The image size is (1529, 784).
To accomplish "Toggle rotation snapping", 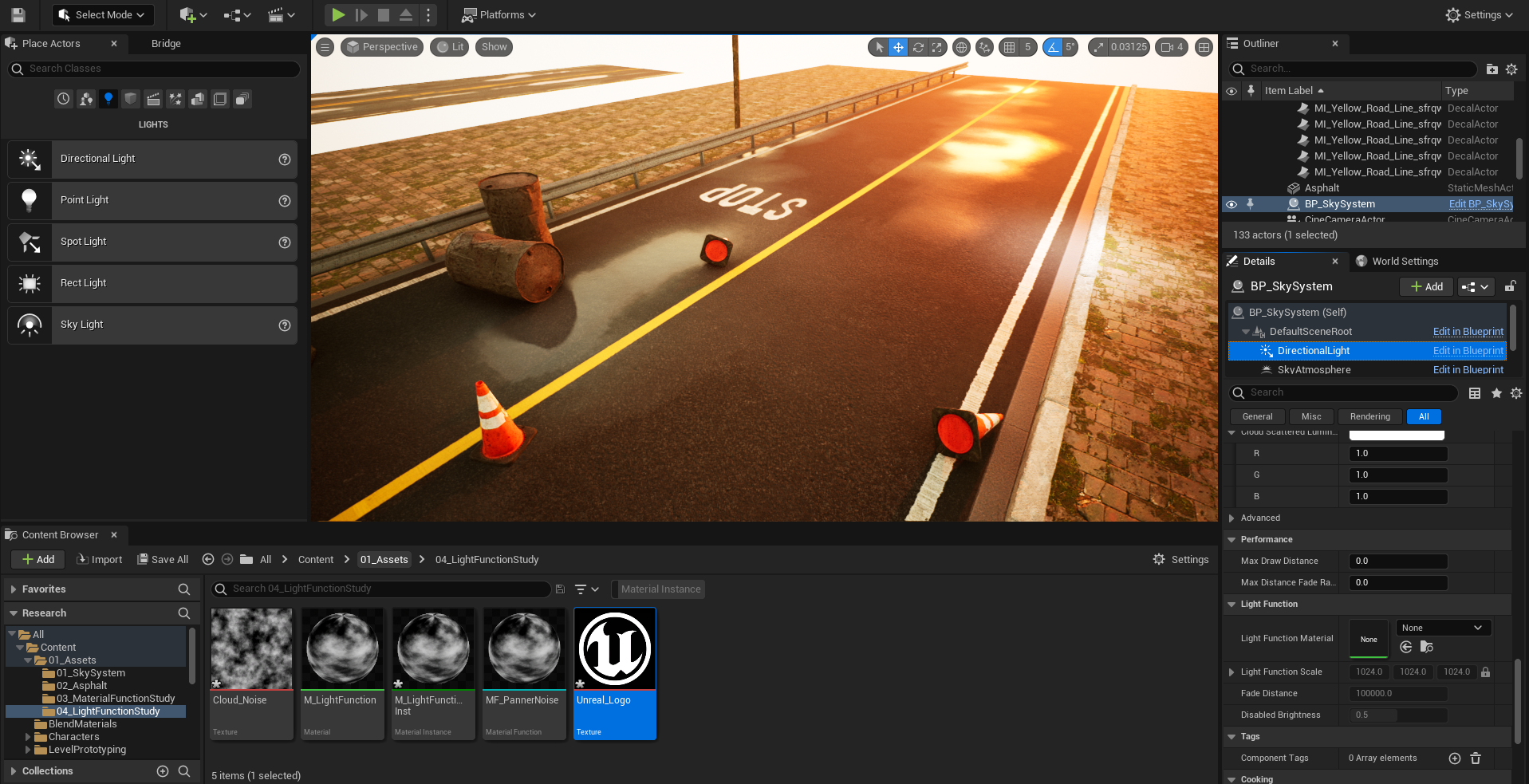I will point(1053,47).
